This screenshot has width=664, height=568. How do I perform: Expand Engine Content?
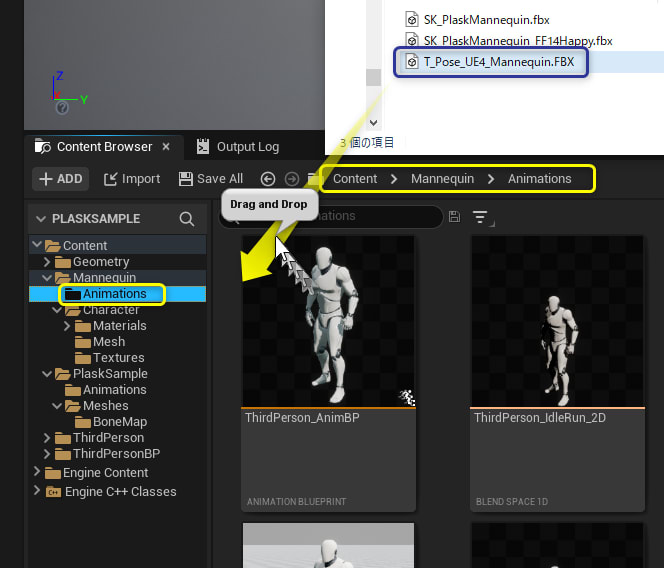click(37, 471)
